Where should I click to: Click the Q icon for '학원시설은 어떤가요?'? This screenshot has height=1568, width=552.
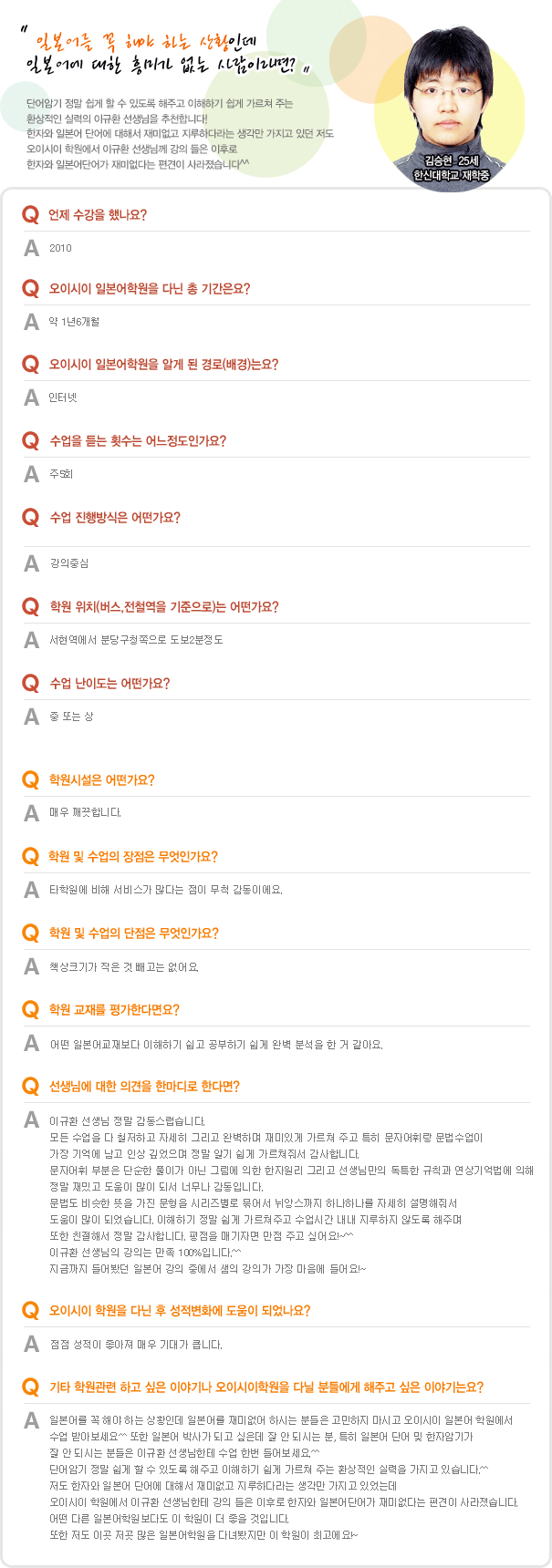[x=31, y=780]
